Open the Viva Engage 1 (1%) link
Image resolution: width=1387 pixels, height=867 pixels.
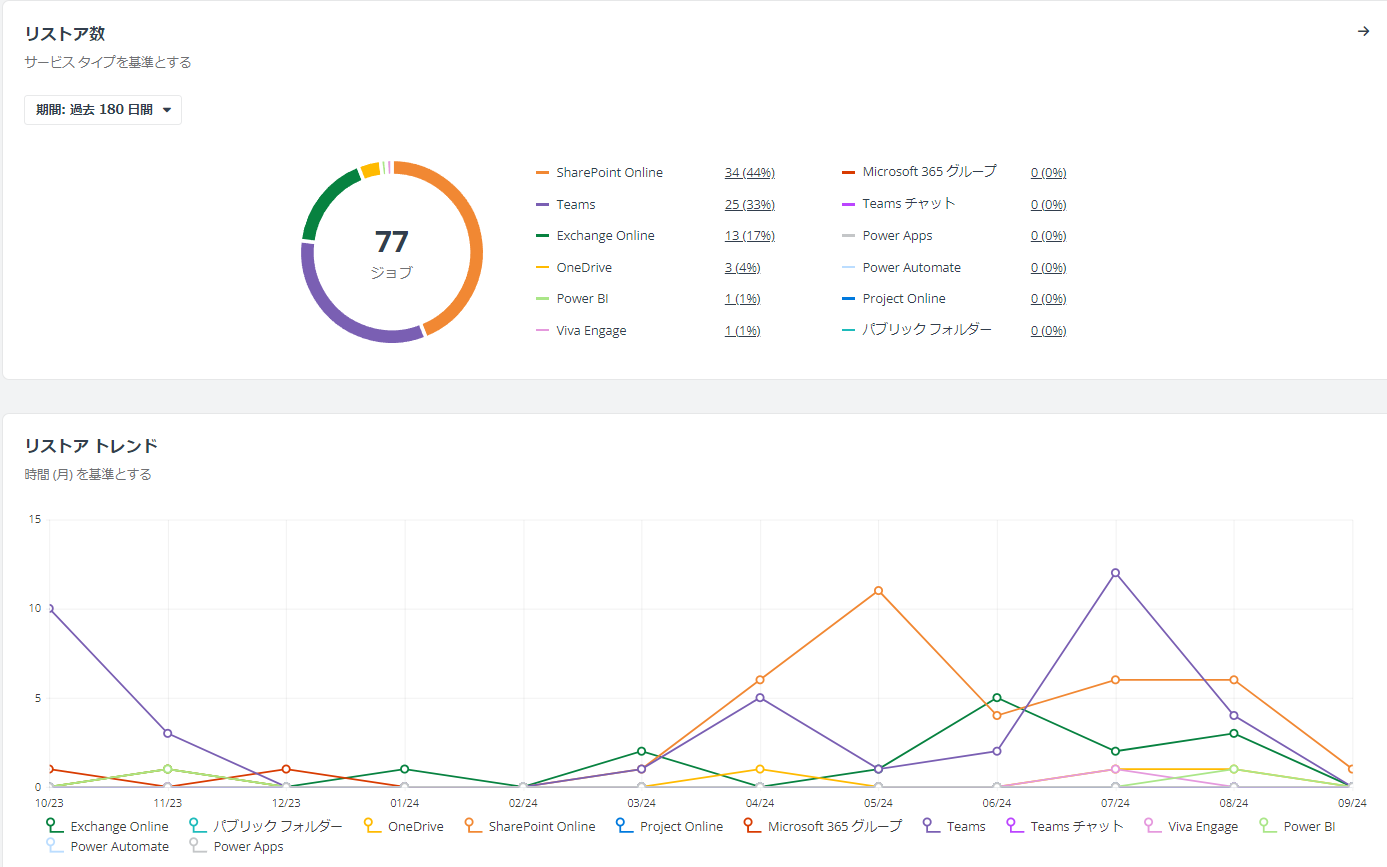click(743, 330)
